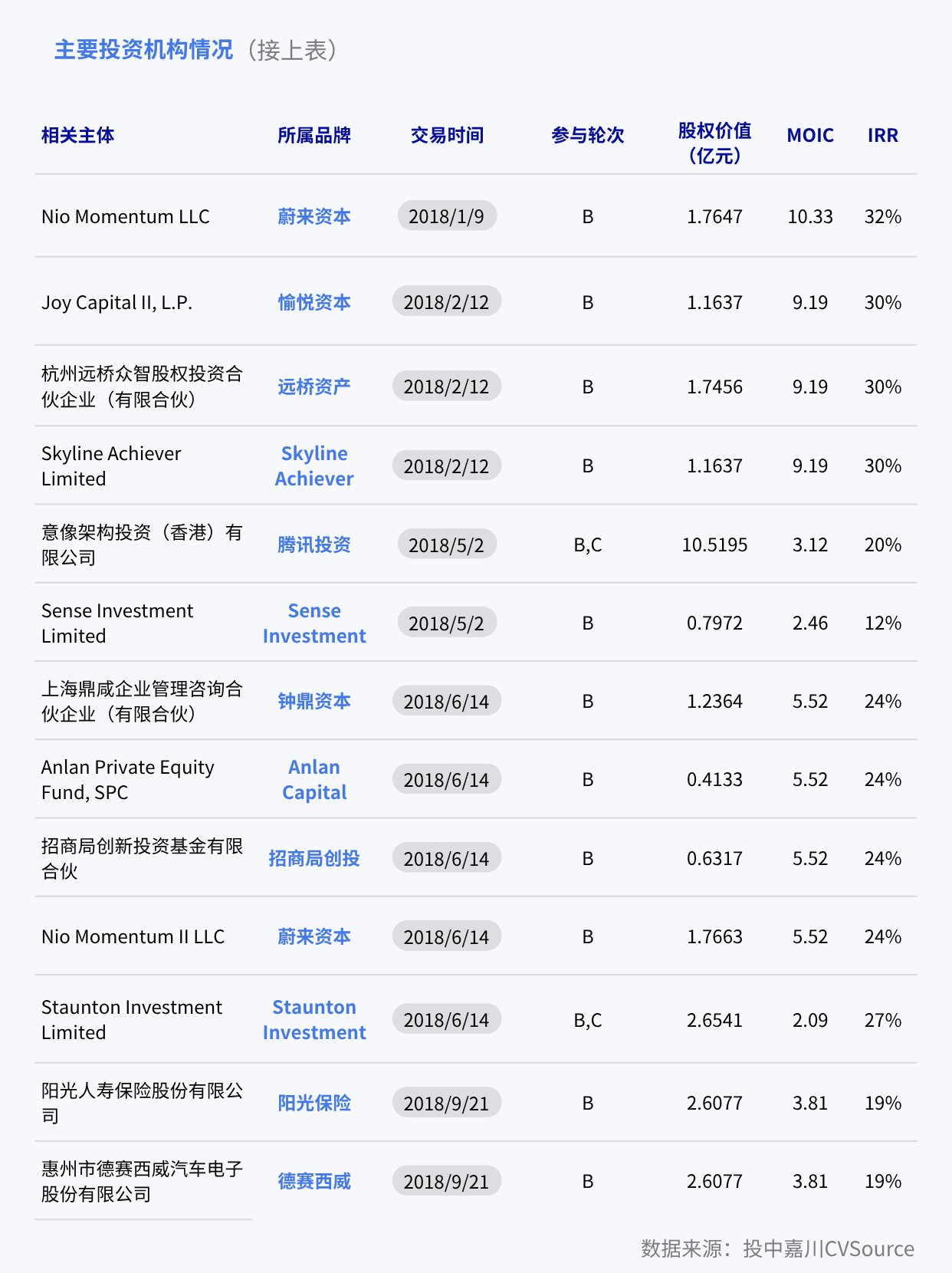Select the 1.7663 equity value cell

point(714,936)
